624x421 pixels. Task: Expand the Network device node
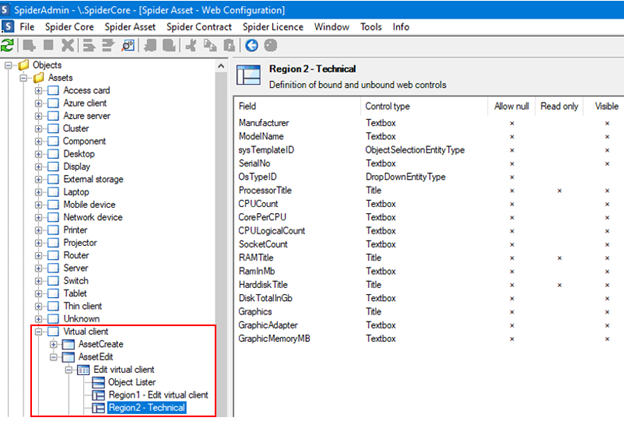coord(39,217)
